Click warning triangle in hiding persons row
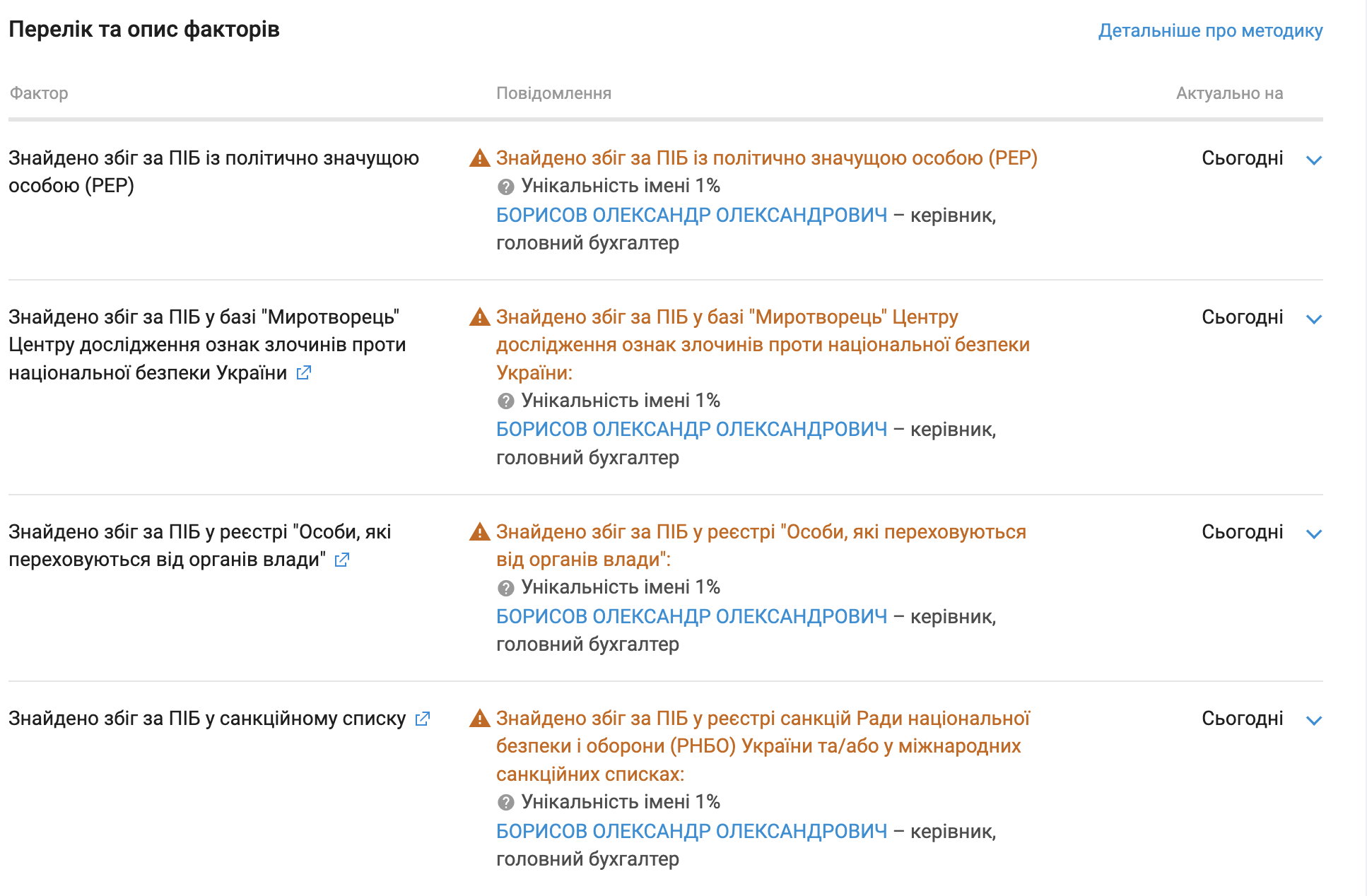The height and width of the screenshot is (896, 1367). (x=480, y=532)
